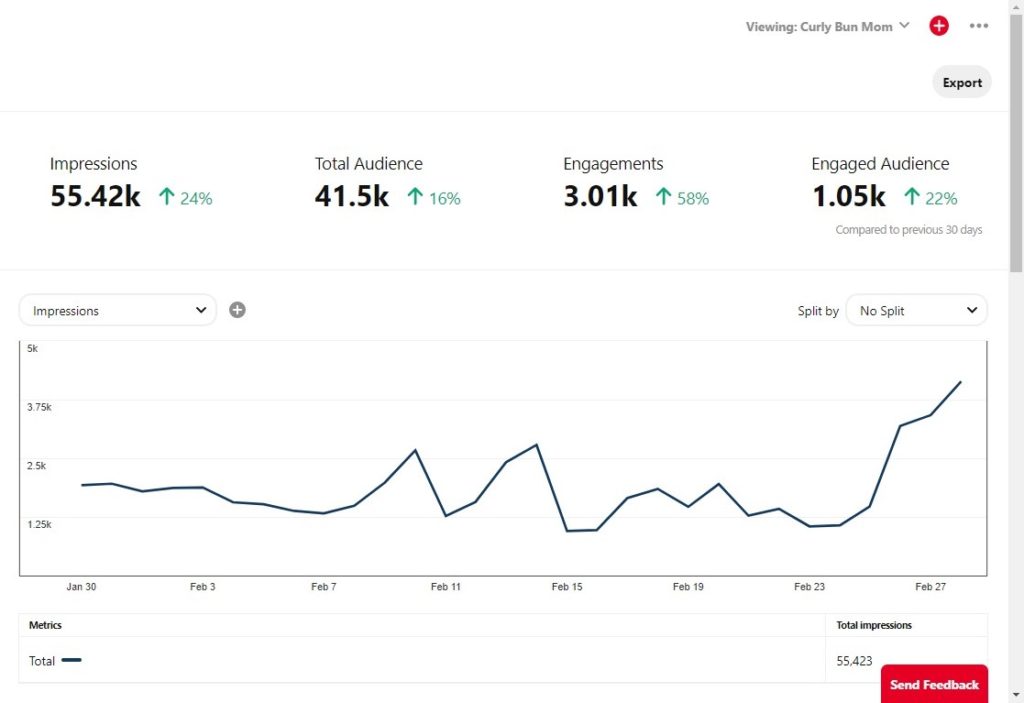Select the Engagements 3.01k summary card
This screenshot has width=1024, height=703.
pyautogui.click(x=636, y=182)
